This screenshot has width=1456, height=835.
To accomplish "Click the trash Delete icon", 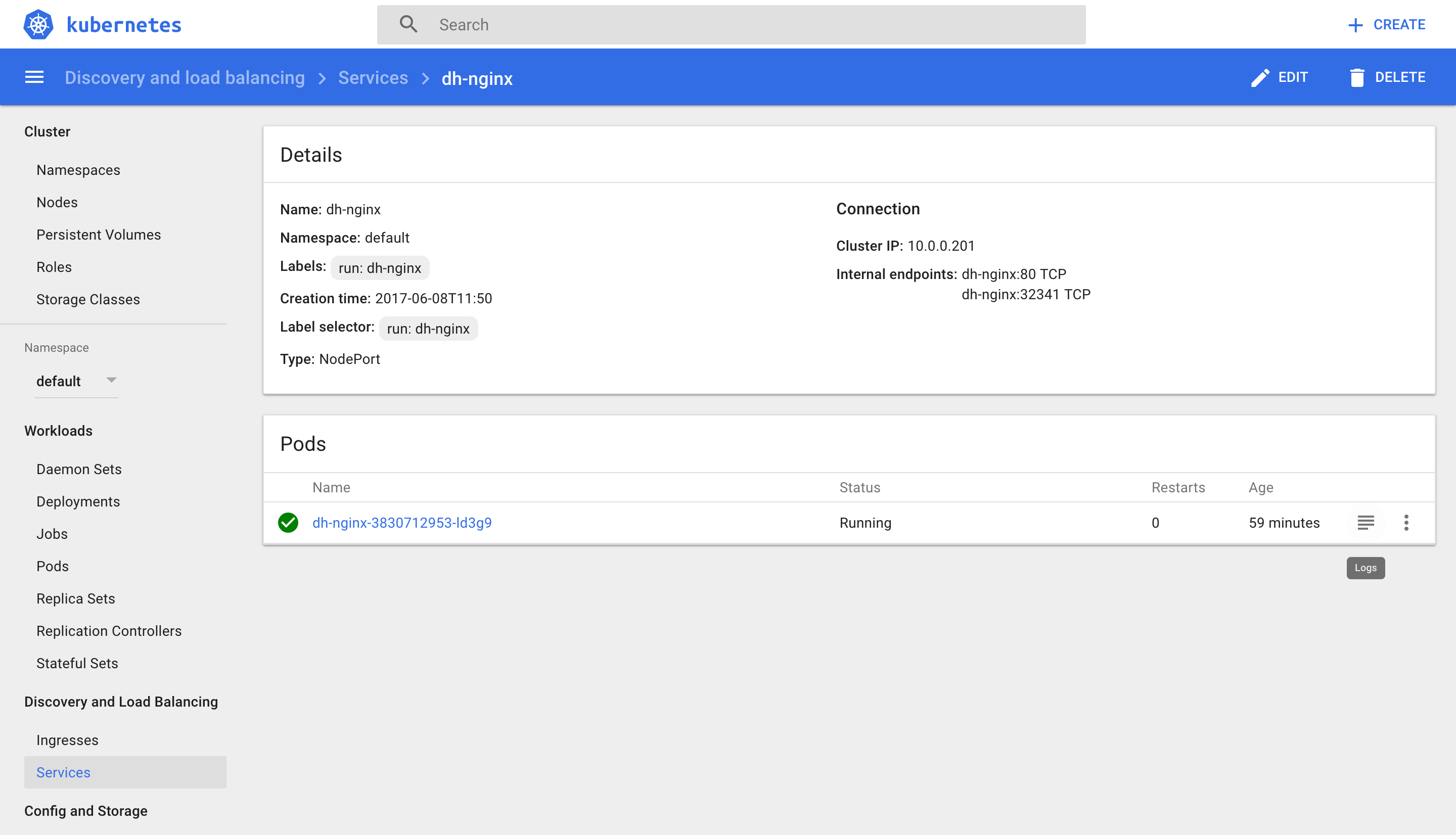I will point(1356,77).
